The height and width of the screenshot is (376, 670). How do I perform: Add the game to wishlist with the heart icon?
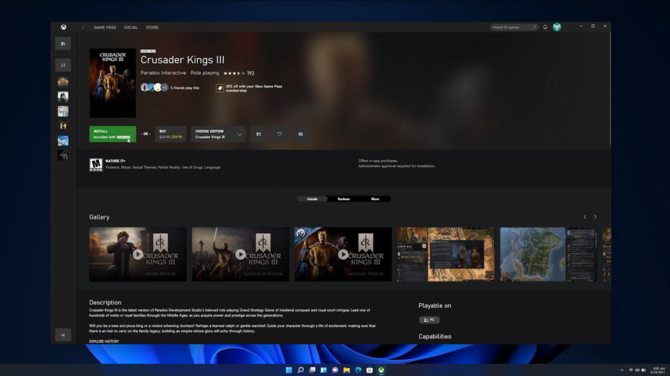[279, 134]
